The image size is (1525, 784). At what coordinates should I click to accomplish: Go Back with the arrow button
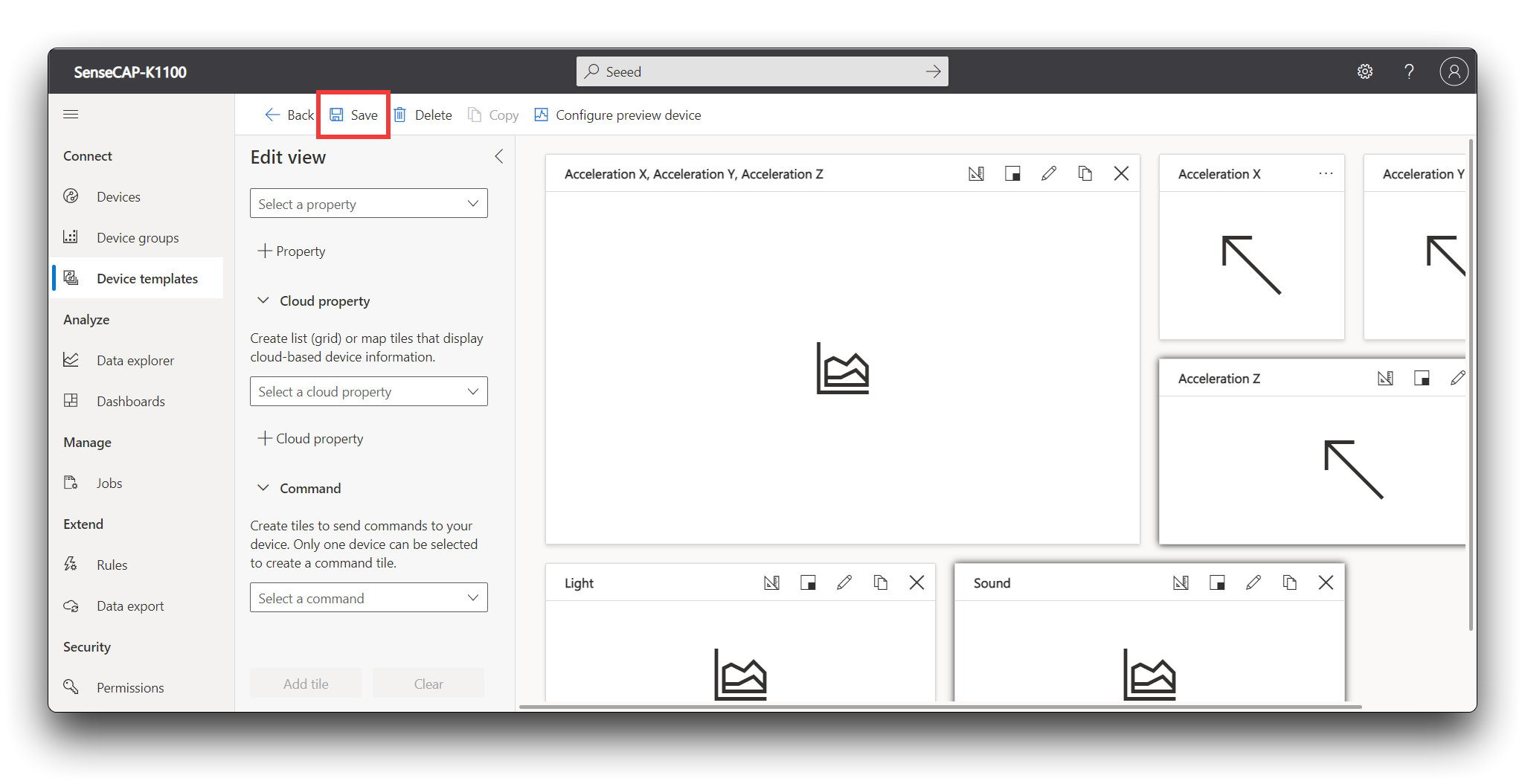289,115
